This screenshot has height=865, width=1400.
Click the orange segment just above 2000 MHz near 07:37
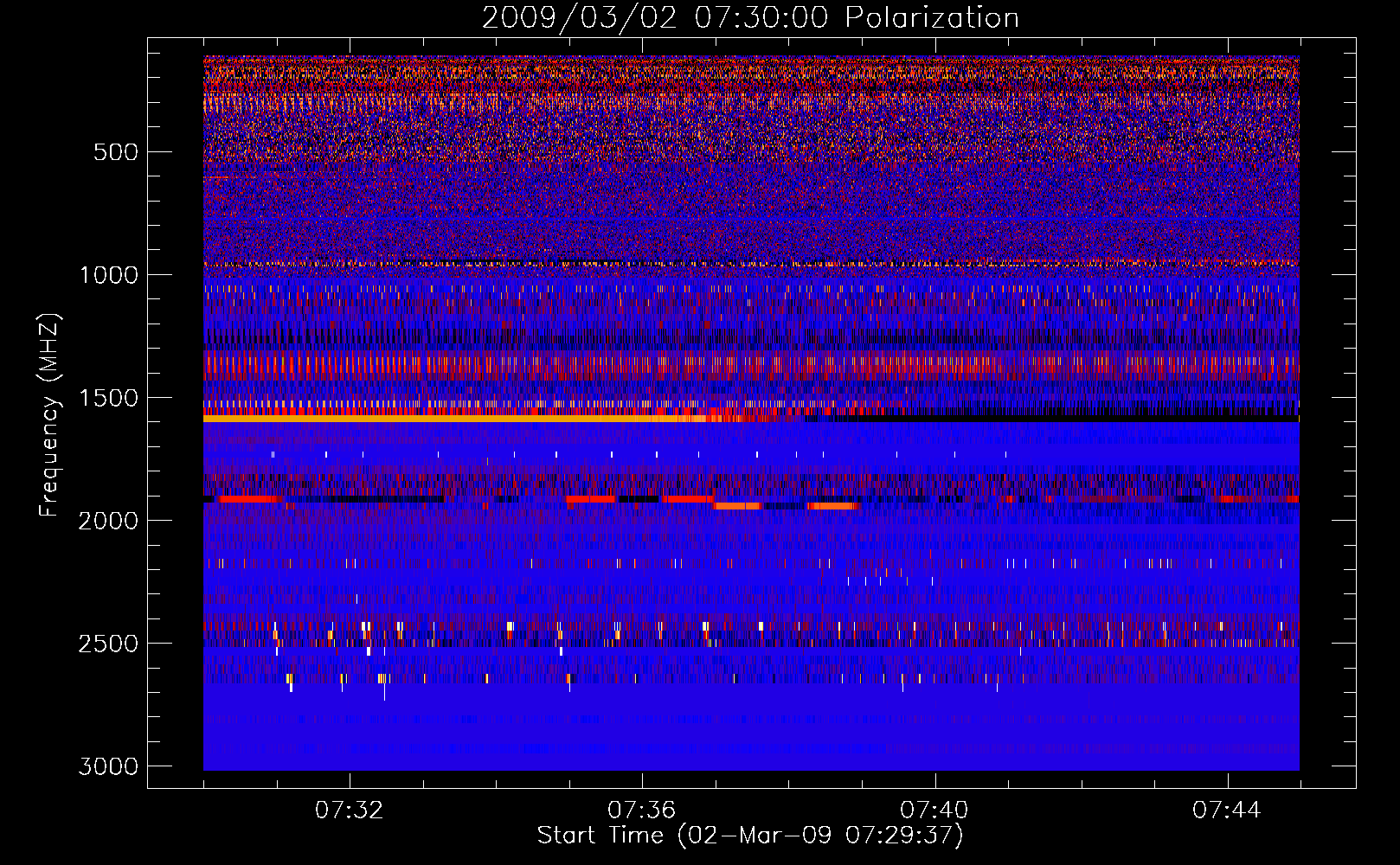[736, 506]
